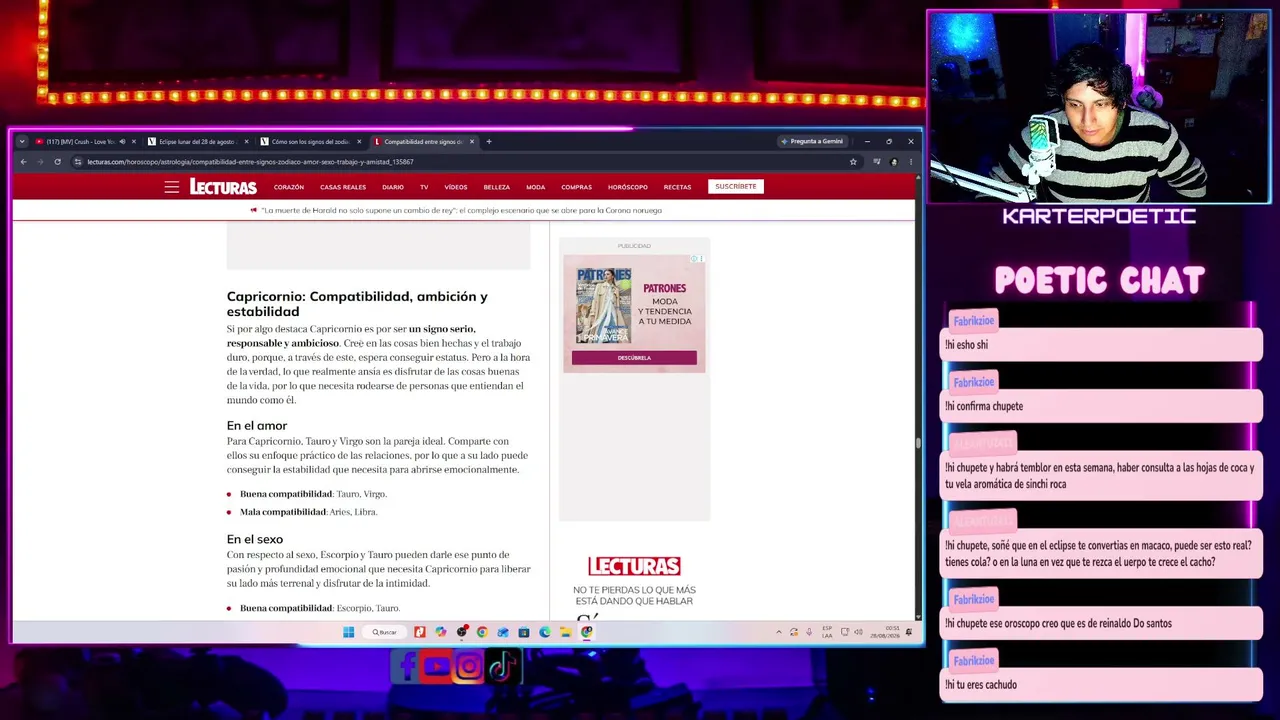The width and height of the screenshot is (1280, 720).
Task: Go to the TV section
Action: click(x=424, y=187)
